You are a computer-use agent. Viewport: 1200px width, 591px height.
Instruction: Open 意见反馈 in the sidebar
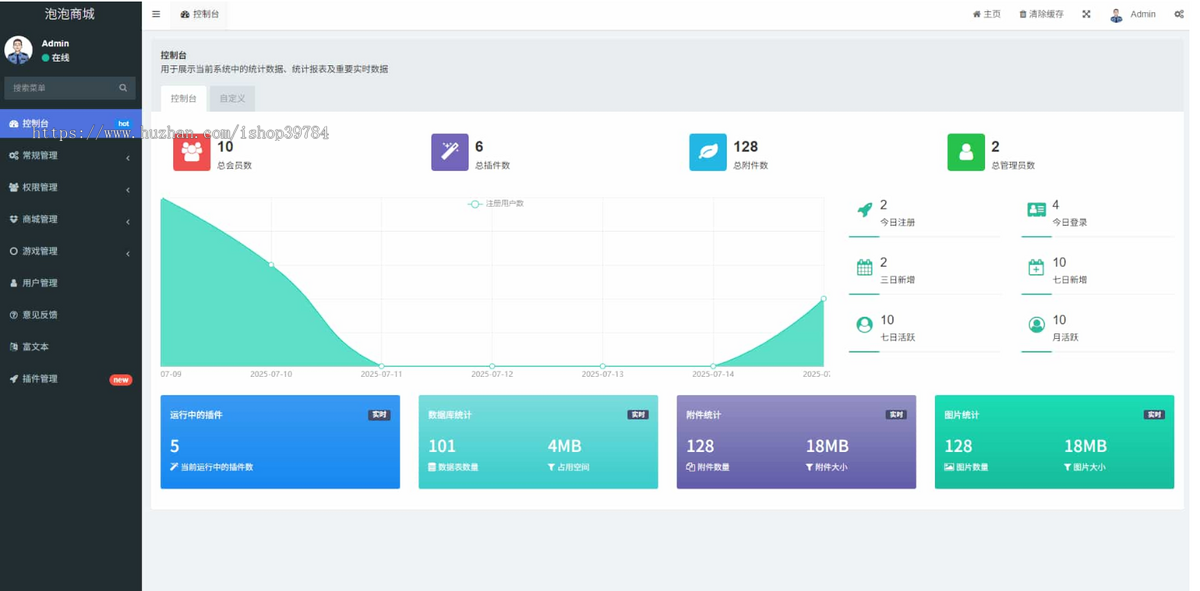point(70,315)
